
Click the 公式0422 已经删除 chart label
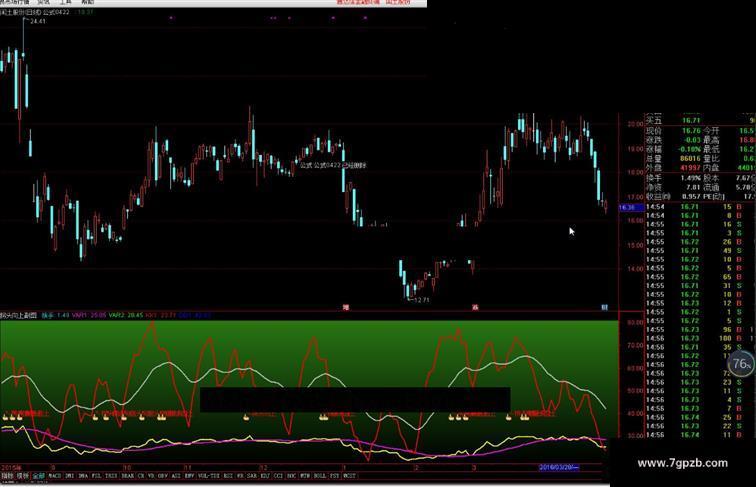pos(333,165)
